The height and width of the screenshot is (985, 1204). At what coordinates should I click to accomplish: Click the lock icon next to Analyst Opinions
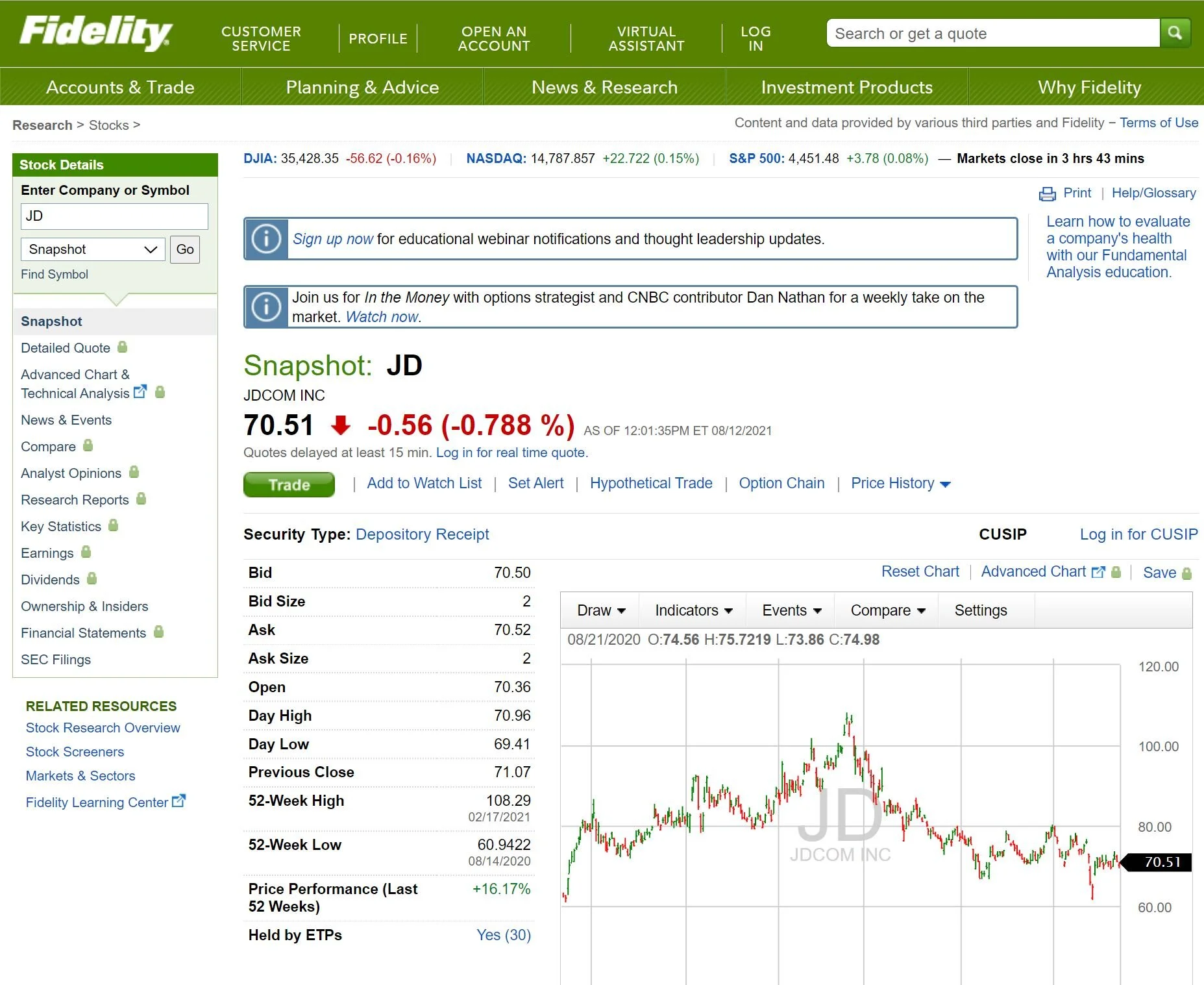[x=134, y=471]
